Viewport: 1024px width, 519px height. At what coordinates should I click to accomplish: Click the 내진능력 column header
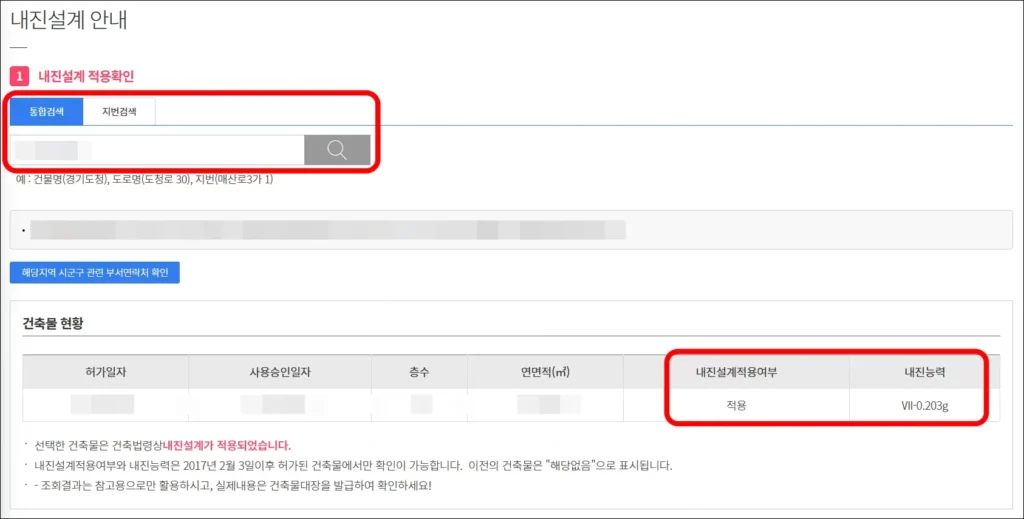(x=925, y=372)
